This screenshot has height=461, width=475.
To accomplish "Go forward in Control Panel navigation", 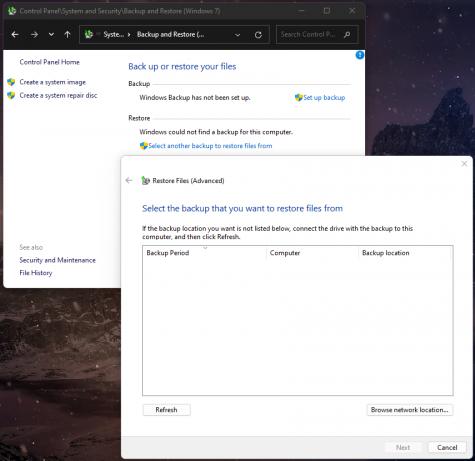I will click(x=34, y=34).
